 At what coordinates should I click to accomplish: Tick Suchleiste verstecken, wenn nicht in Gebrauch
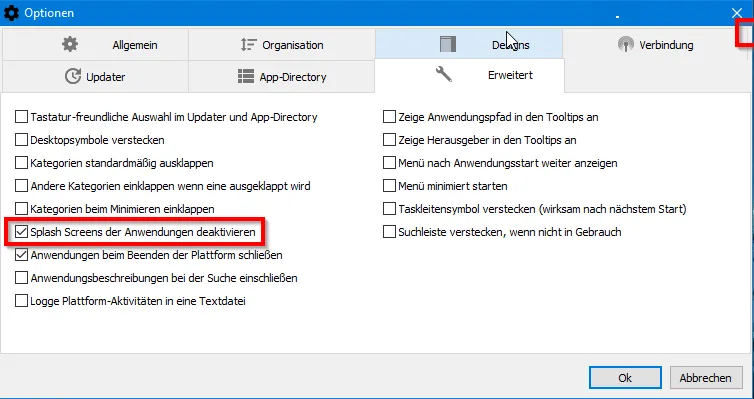coord(389,232)
